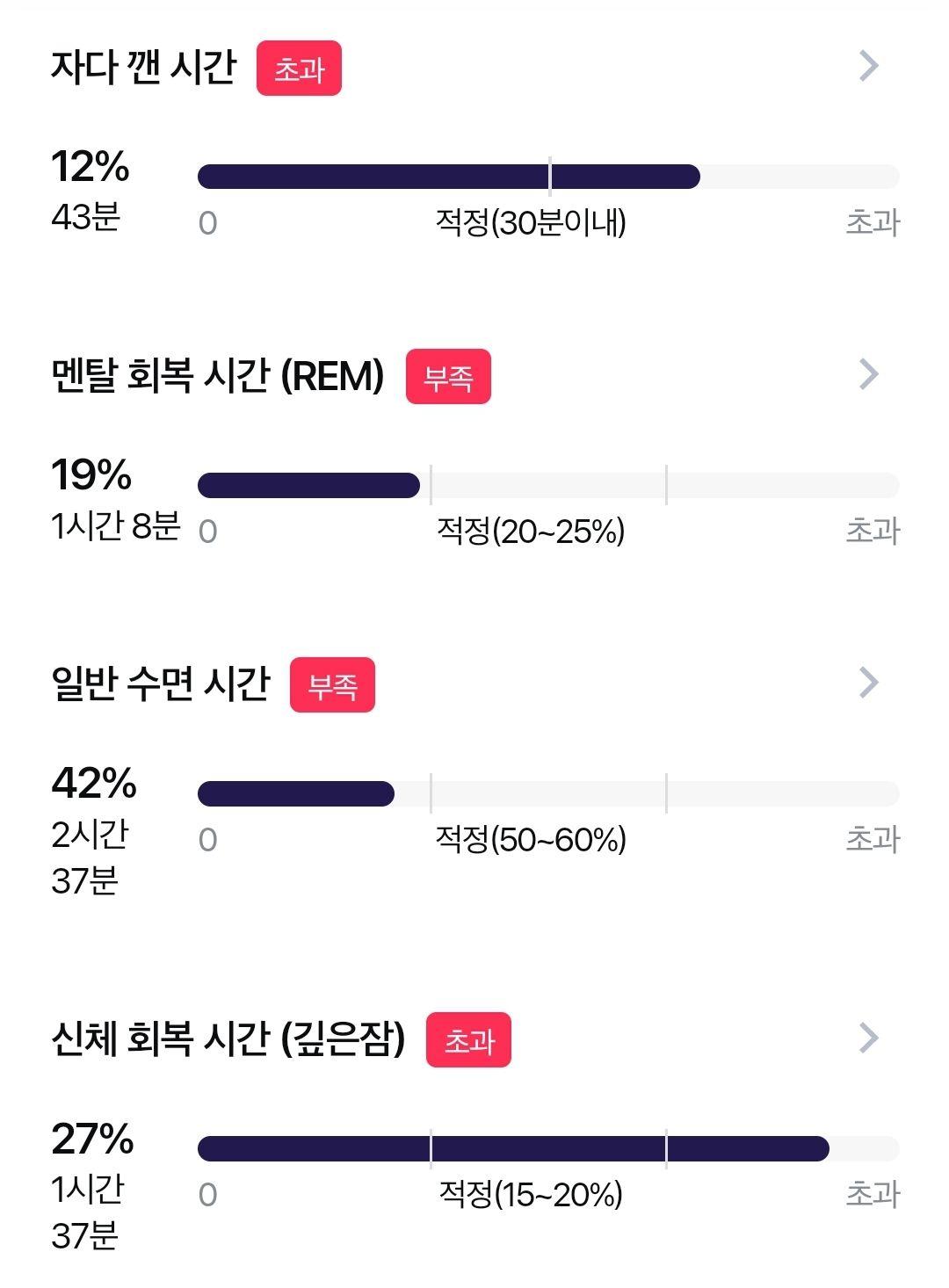Open 자다 깬 시간 details chevron
This screenshot has width=949, height=1288.
coord(868,66)
